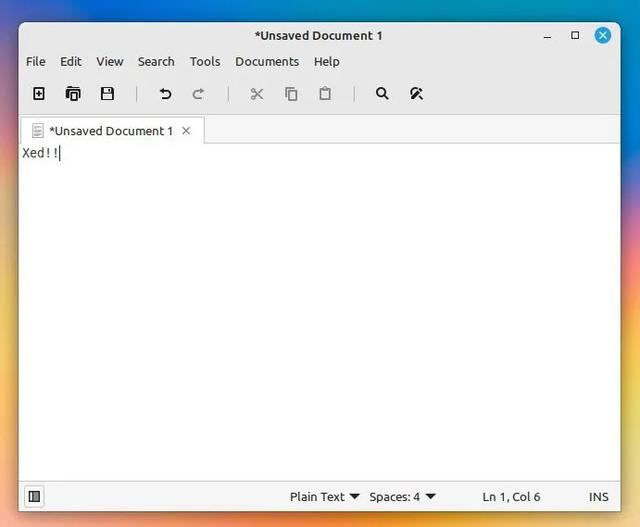Image resolution: width=640 pixels, height=527 pixels.
Task: Copy selection with toolbar copy icon
Action: [x=291, y=94]
